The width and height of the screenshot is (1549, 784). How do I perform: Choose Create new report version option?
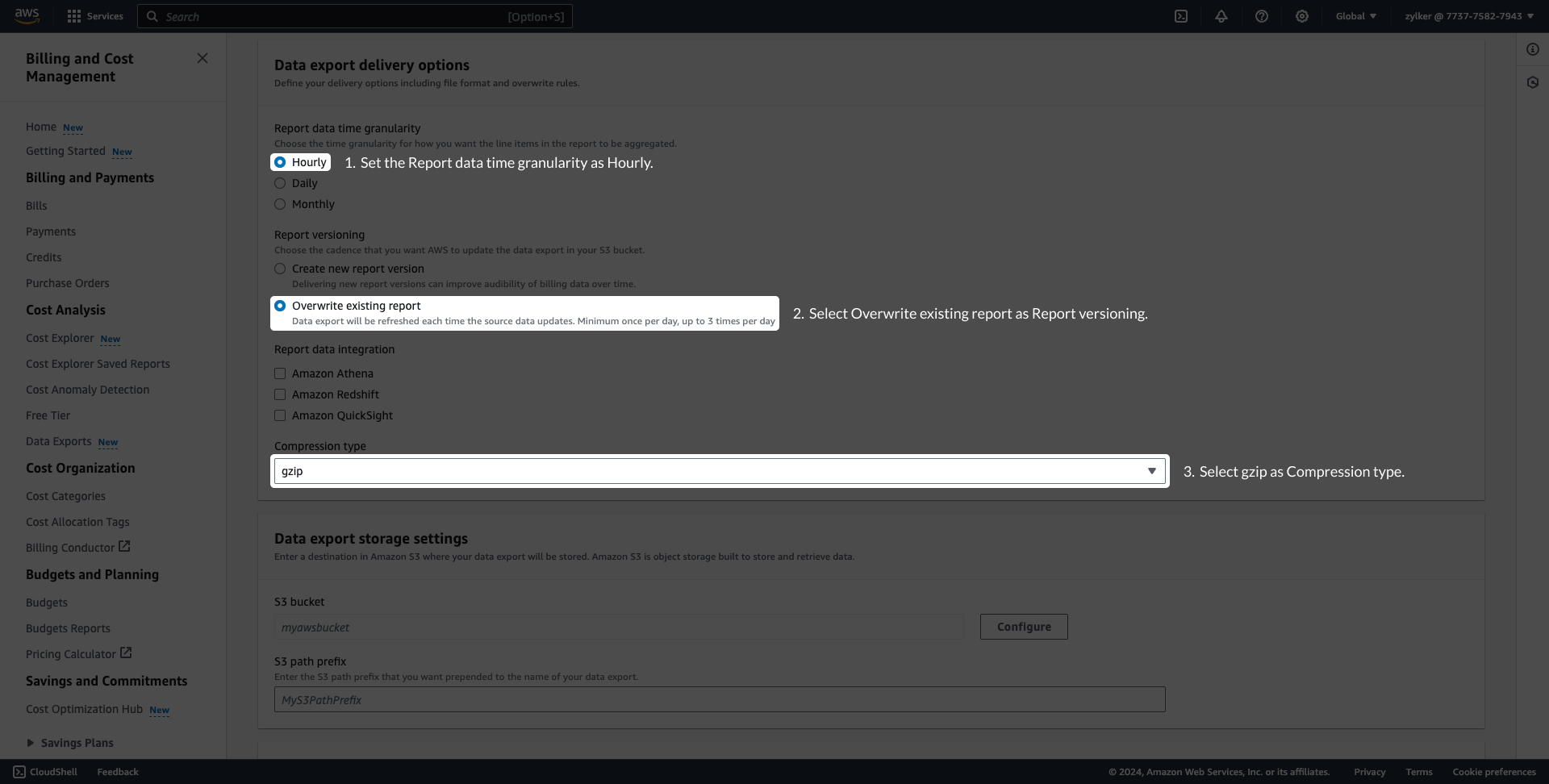[280, 269]
